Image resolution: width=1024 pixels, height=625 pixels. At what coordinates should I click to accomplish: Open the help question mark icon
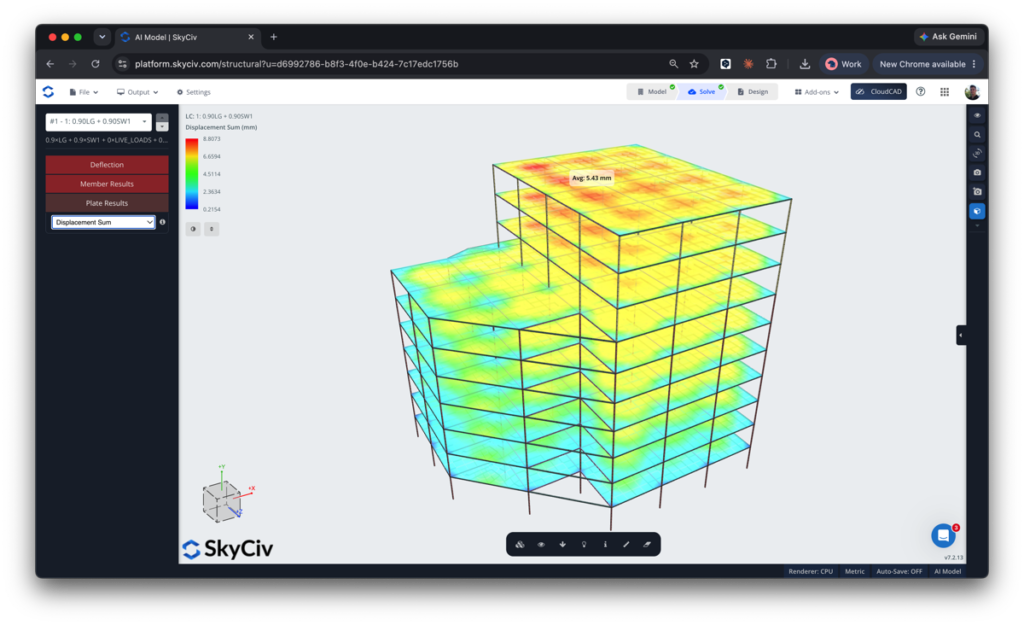click(920, 91)
